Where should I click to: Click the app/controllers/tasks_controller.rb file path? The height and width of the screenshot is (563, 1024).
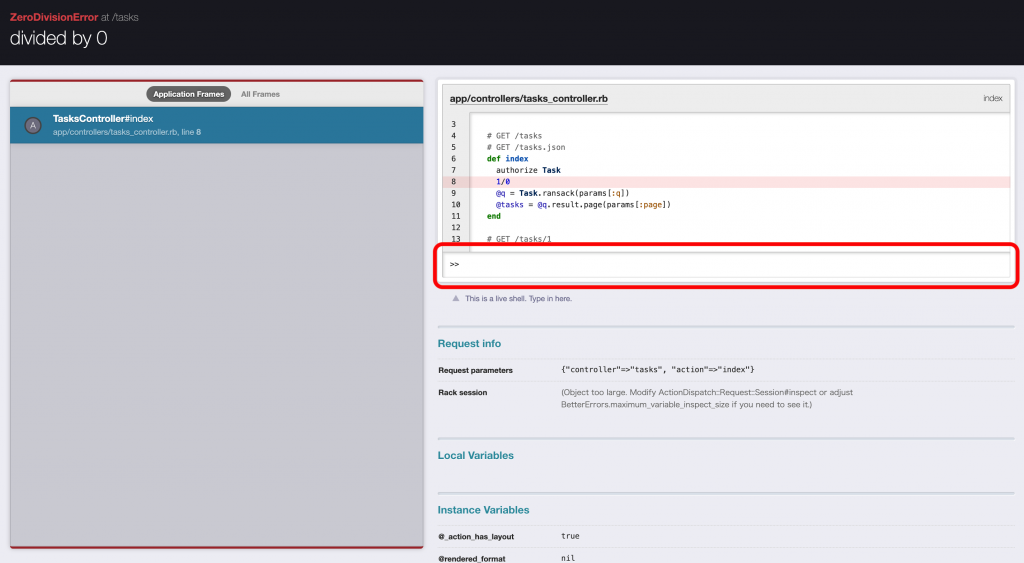528,99
